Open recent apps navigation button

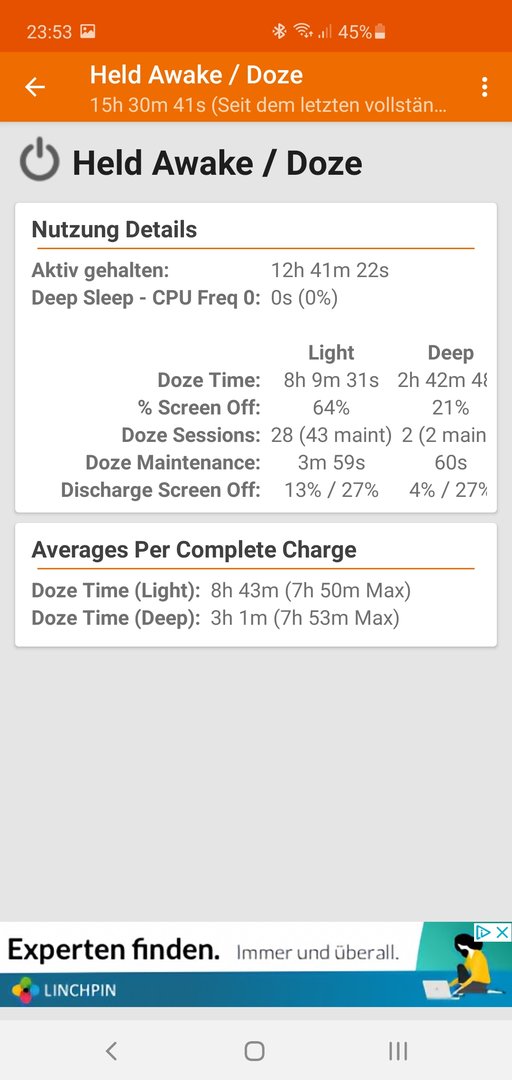coord(398,1050)
